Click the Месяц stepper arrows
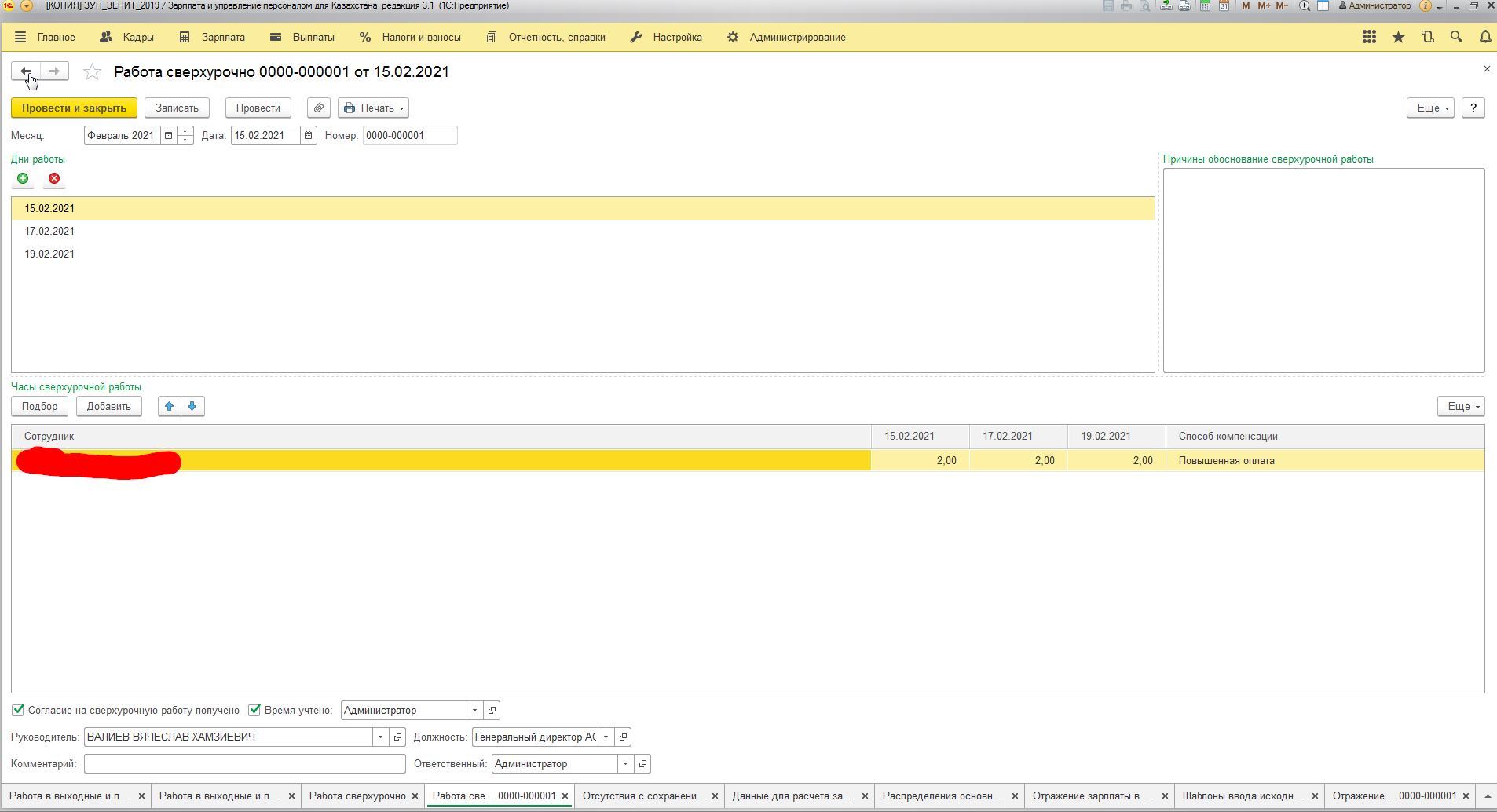Screen dimensions: 1497x812 [185, 135]
